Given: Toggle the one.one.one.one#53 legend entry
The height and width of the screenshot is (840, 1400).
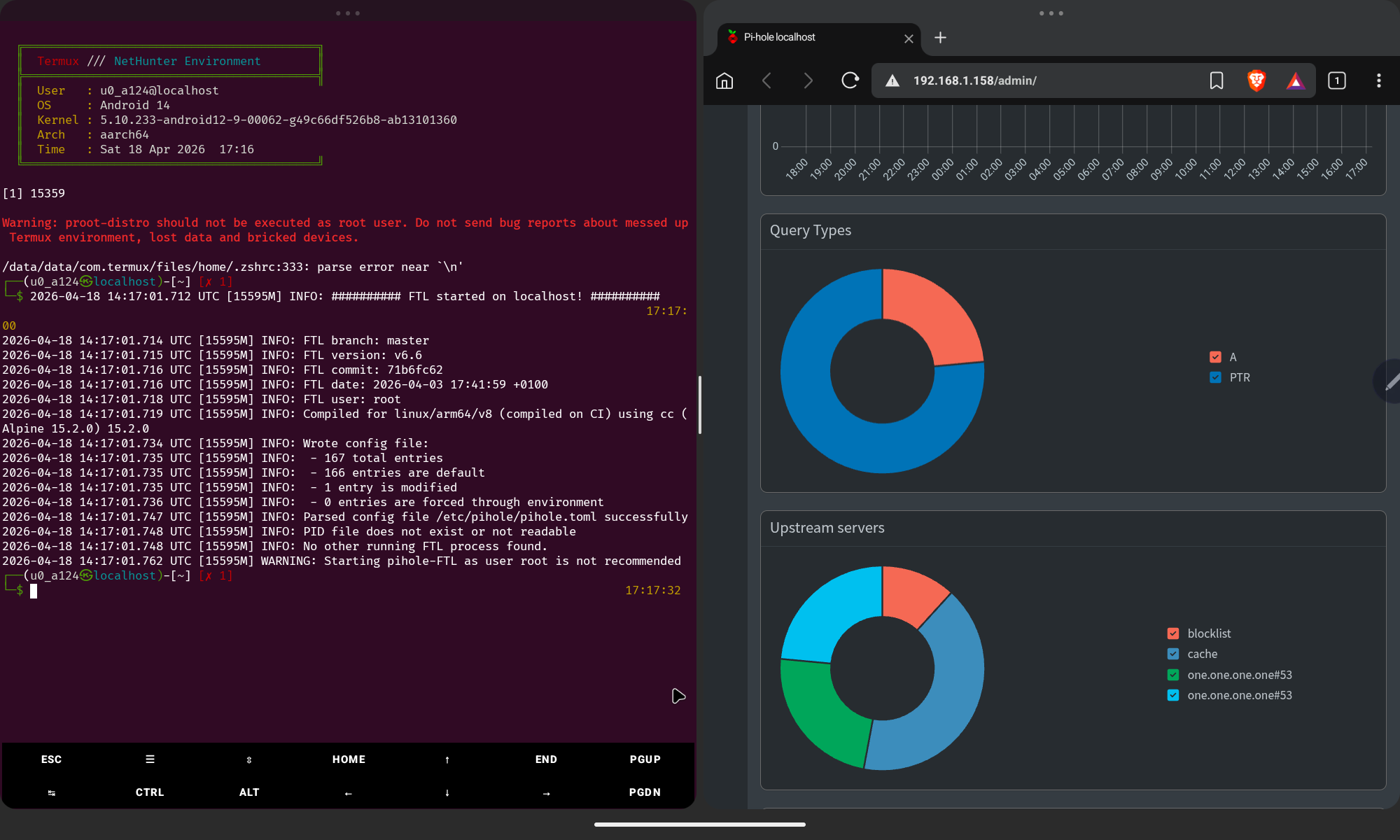Looking at the screenshot, I should pos(1172,675).
